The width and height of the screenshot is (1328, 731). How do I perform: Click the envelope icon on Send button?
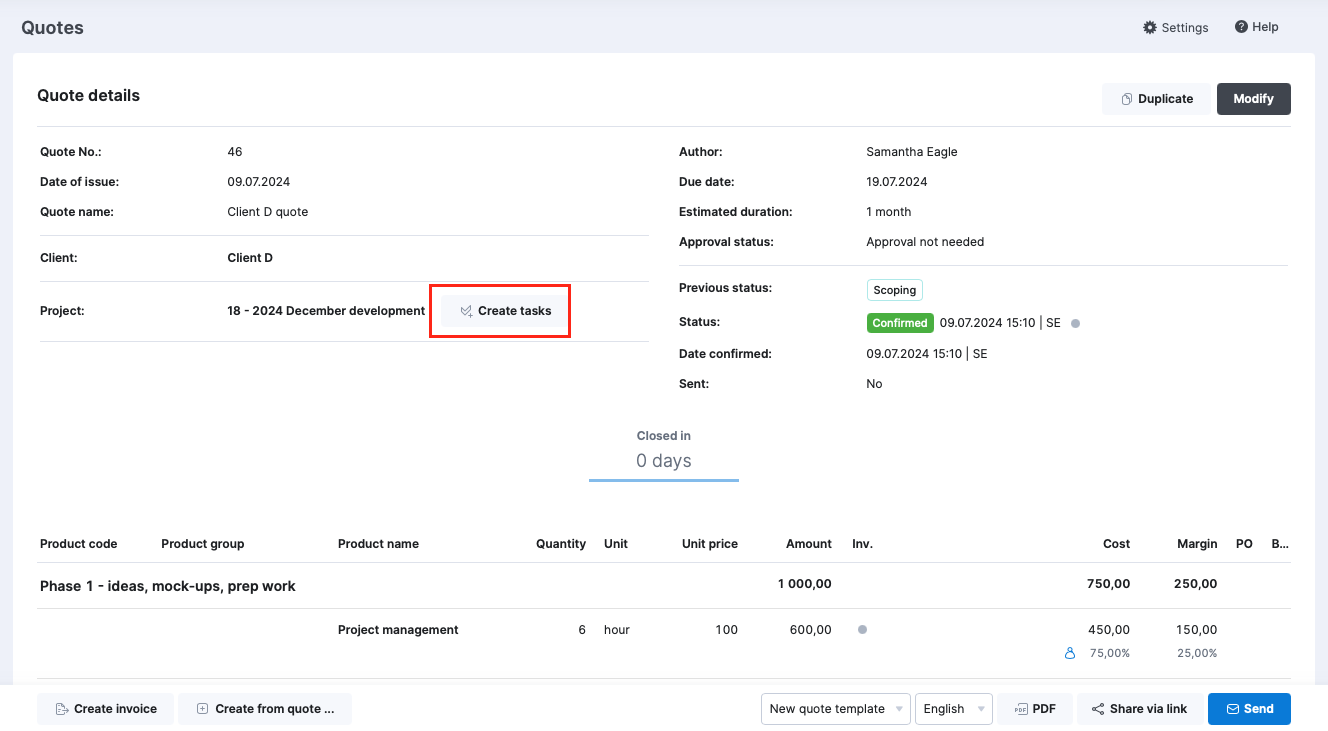[x=1232, y=709]
